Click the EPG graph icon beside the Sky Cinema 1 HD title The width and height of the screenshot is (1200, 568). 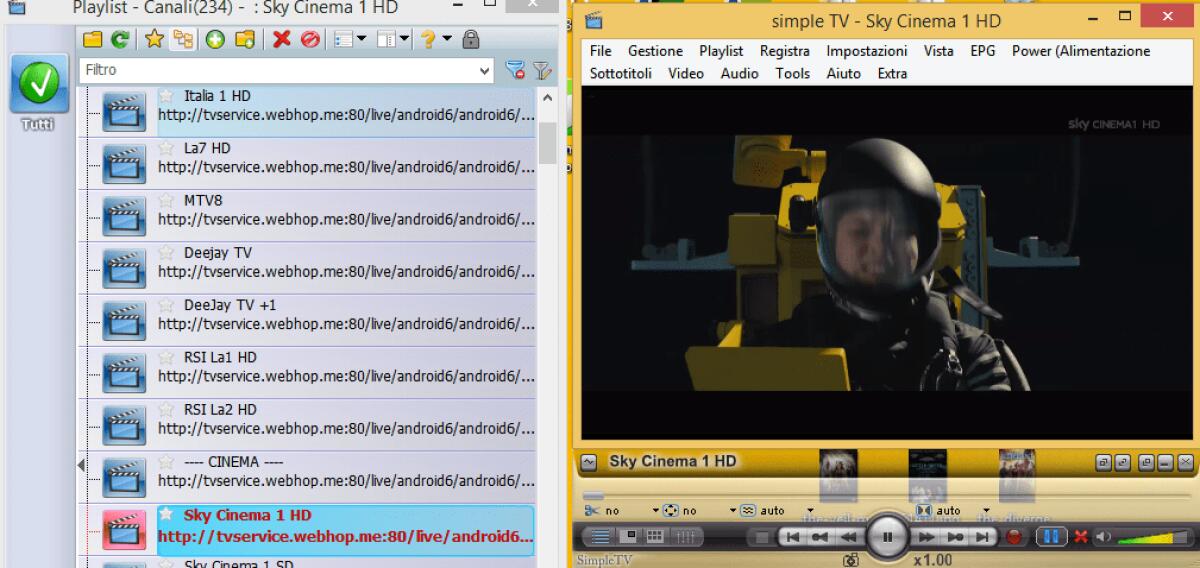[x=589, y=462]
